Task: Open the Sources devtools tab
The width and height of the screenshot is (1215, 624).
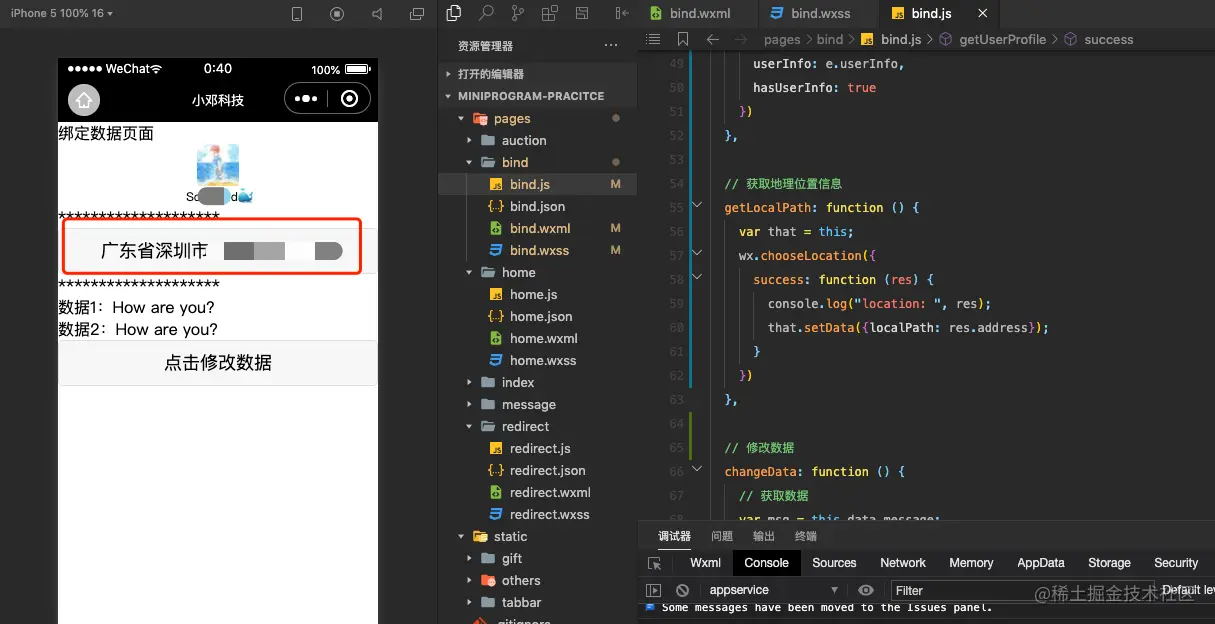Action: tap(834, 563)
